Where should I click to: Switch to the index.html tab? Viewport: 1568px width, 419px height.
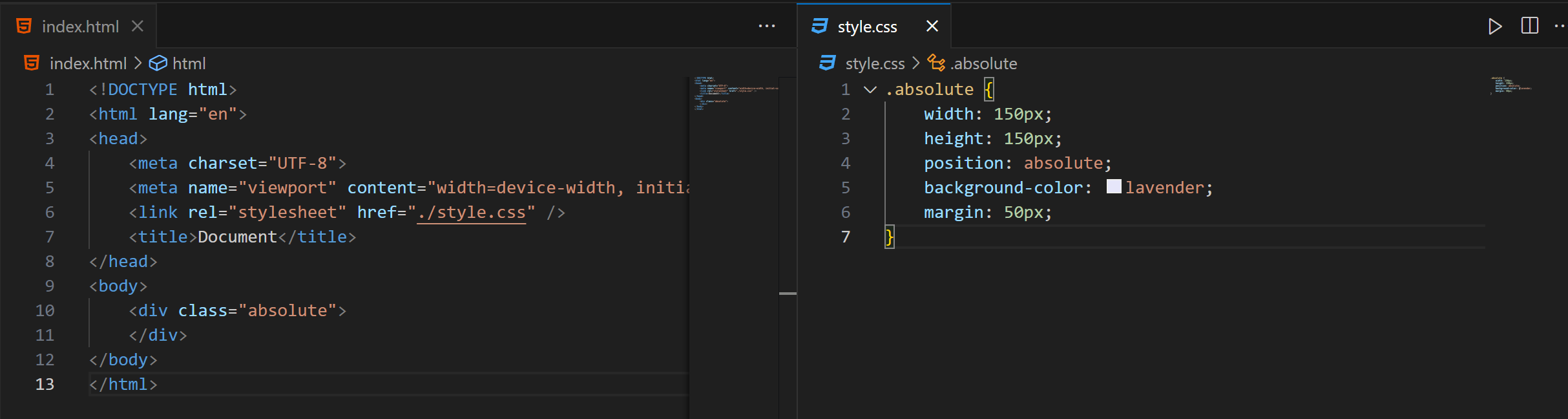[80, 27]
